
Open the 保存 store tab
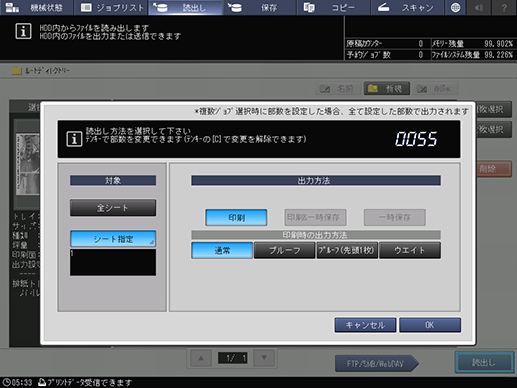(x=260, y=7)
